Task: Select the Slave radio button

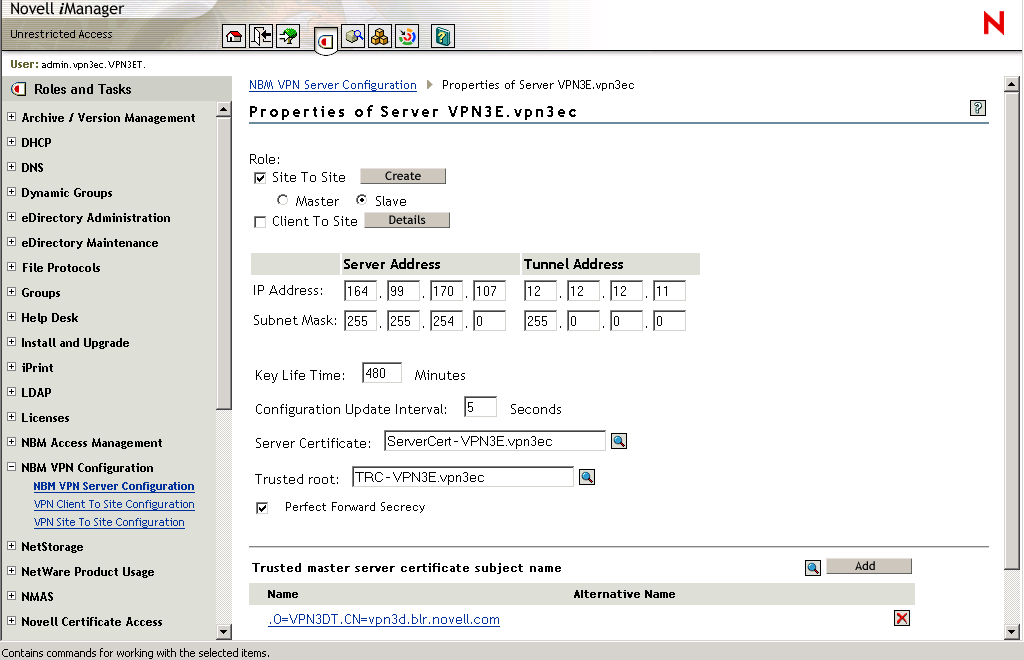Action: tap(361, 200)
